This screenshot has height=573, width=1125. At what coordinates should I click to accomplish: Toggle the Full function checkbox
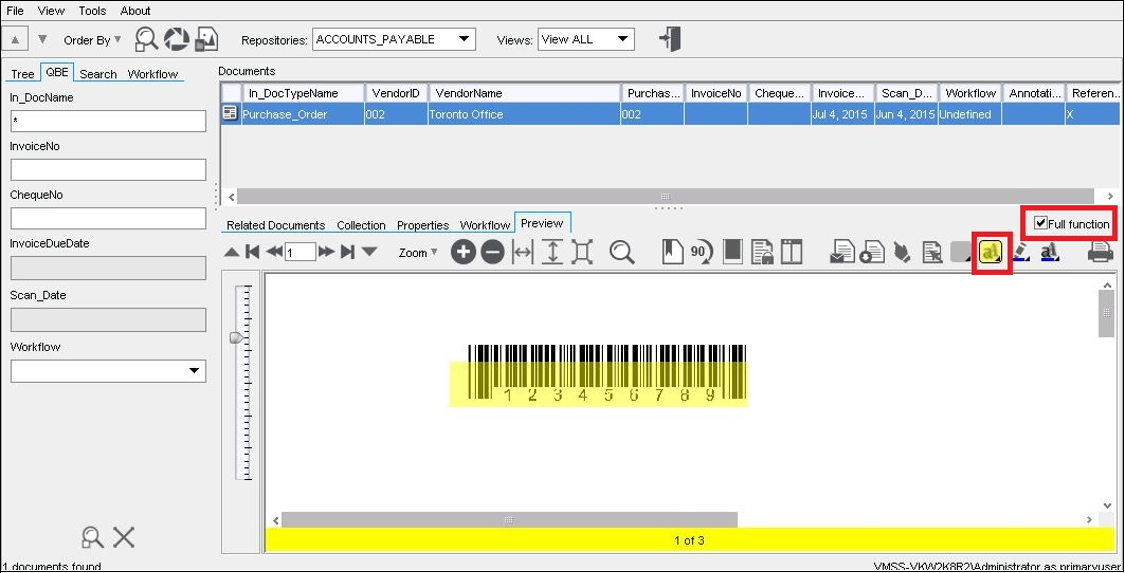[x=1040, y=224]
